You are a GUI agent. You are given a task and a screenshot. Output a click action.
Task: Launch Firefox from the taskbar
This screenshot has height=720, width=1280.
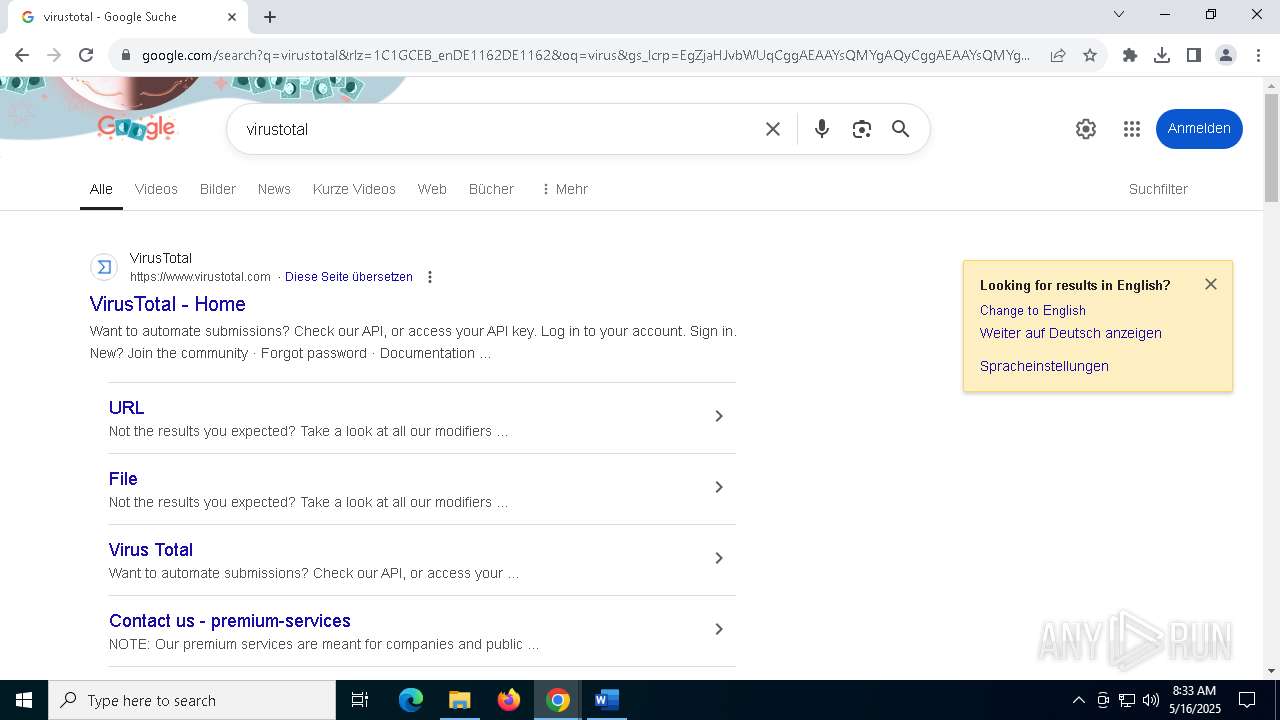(x=509, y=700)
